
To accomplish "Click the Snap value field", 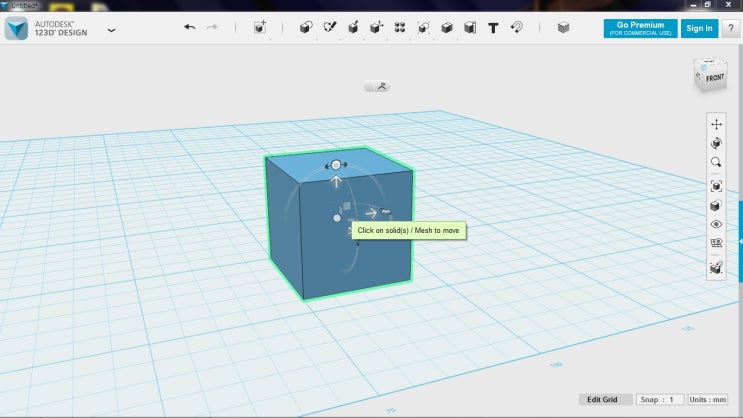I will click(660, 400).
